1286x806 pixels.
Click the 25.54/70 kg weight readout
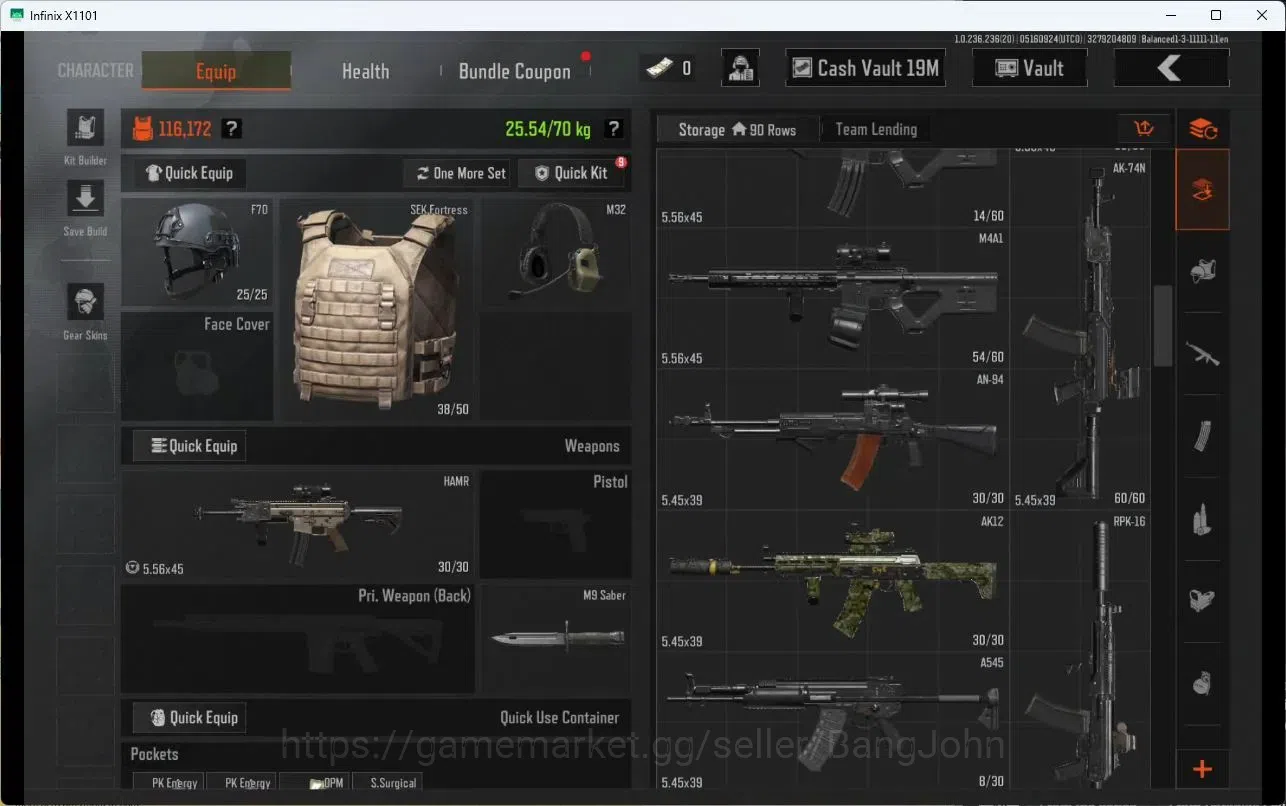coord(548,129)
